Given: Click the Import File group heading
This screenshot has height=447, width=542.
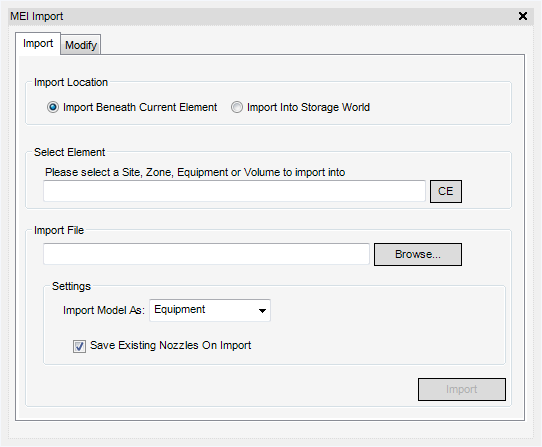Looking at the screenshot, I should pyautogui.click(x=59, y=230).
